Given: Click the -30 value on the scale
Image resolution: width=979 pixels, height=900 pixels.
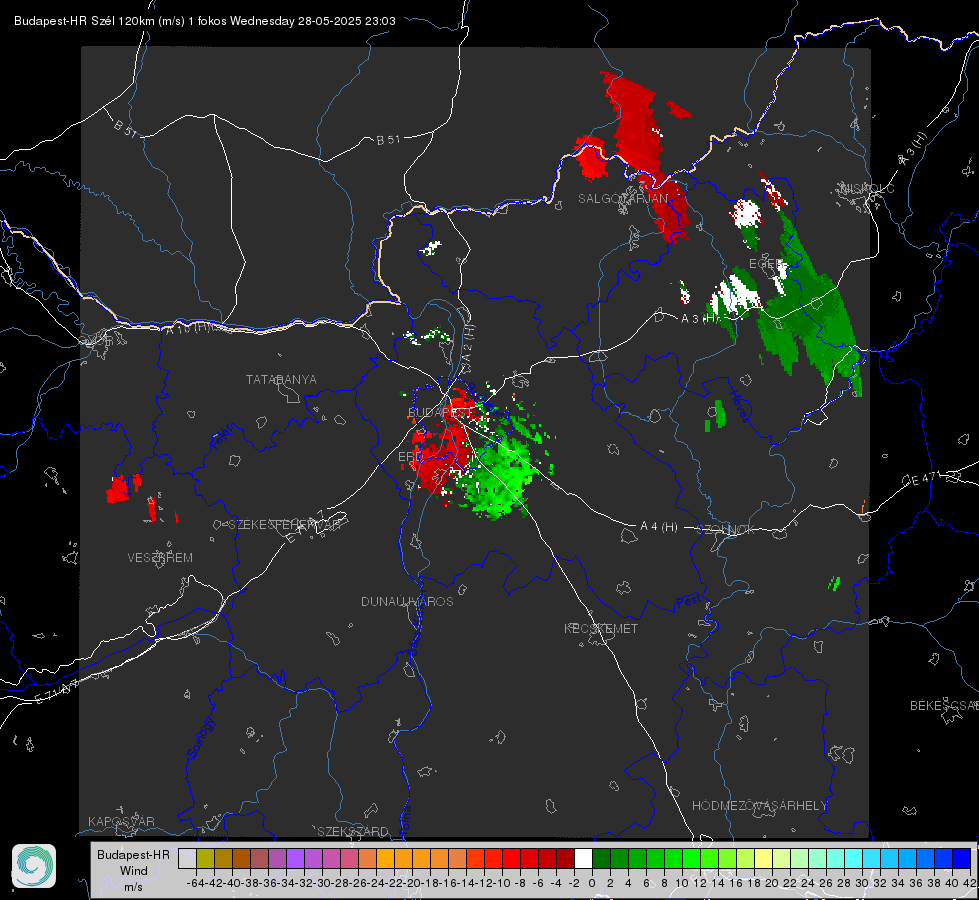Looking at the screenshot, I should (x=322, y=883).
